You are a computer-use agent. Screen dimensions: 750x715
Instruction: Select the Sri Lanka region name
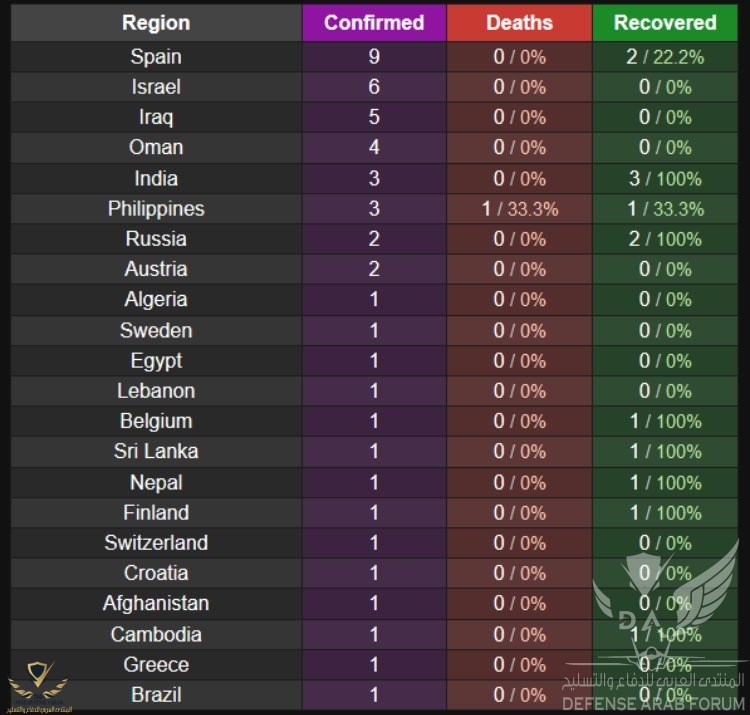point(156,451)
